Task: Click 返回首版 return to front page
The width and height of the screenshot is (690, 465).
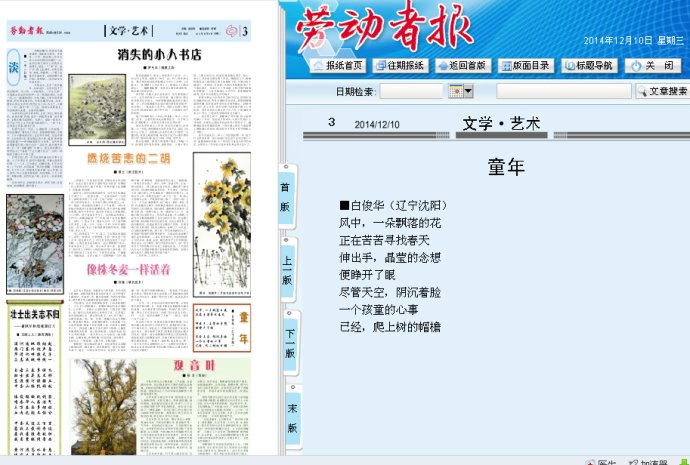Action: tap(462, 66)
